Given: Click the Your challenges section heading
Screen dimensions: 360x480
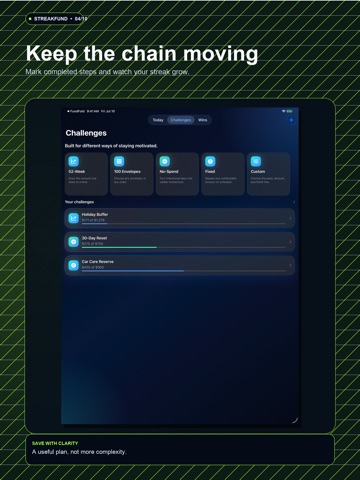Looking at the screenshot, I should click(79, 202).
